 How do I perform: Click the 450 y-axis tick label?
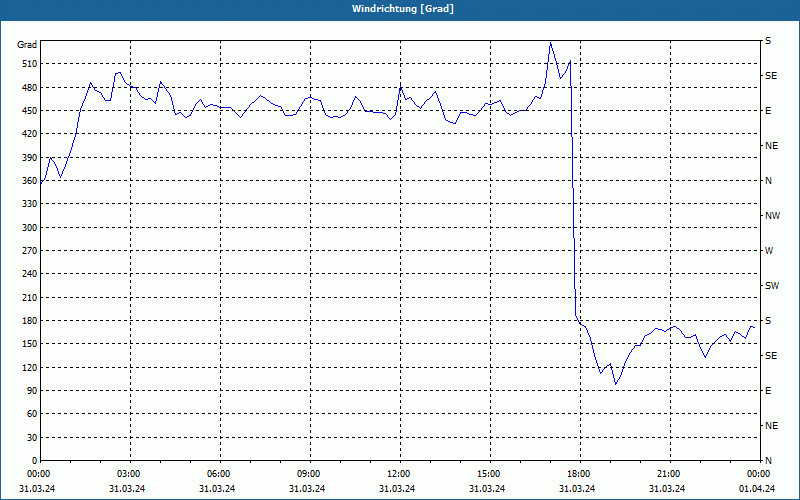click(29, 111)
